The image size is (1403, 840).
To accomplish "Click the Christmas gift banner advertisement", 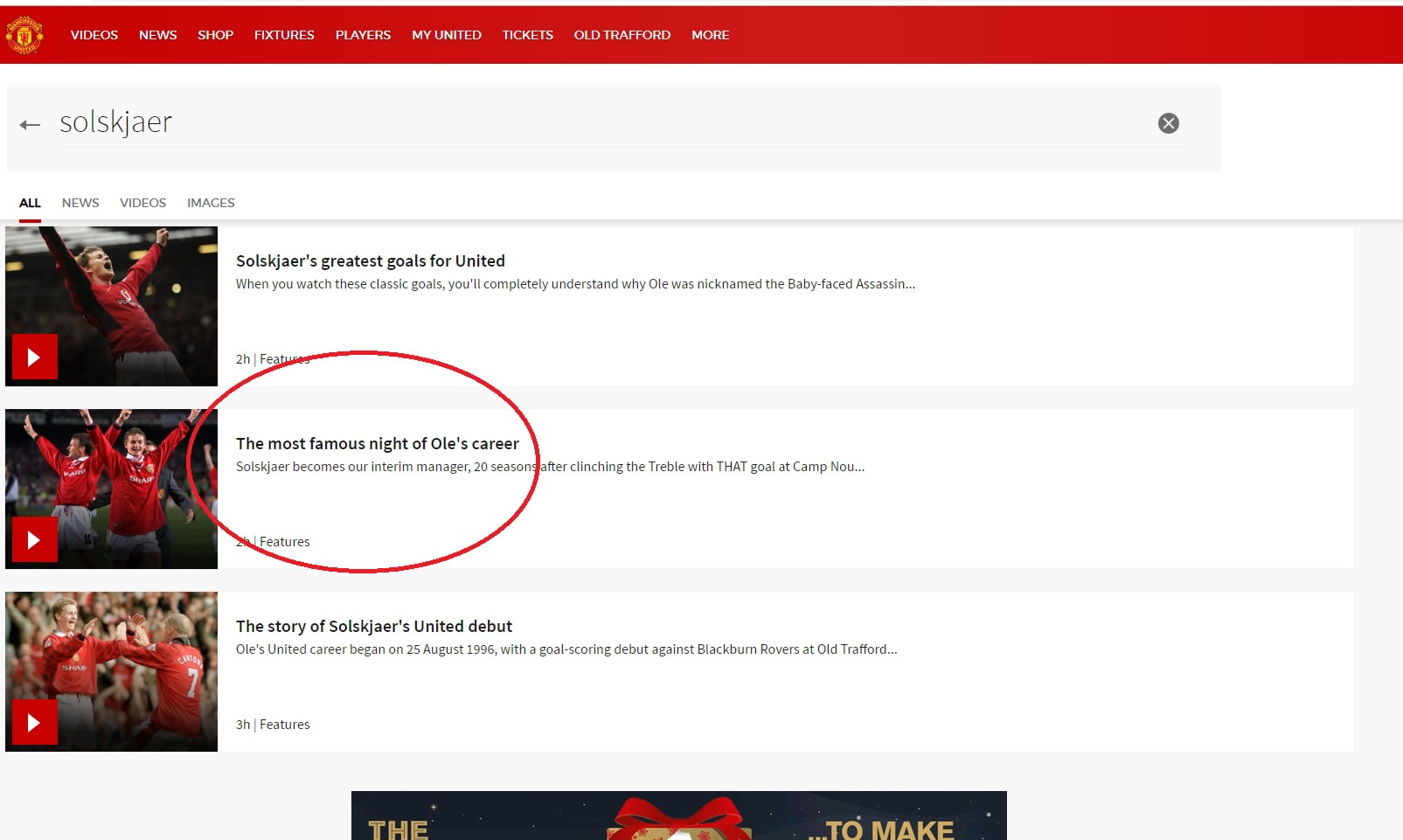I will click(678, 816).
